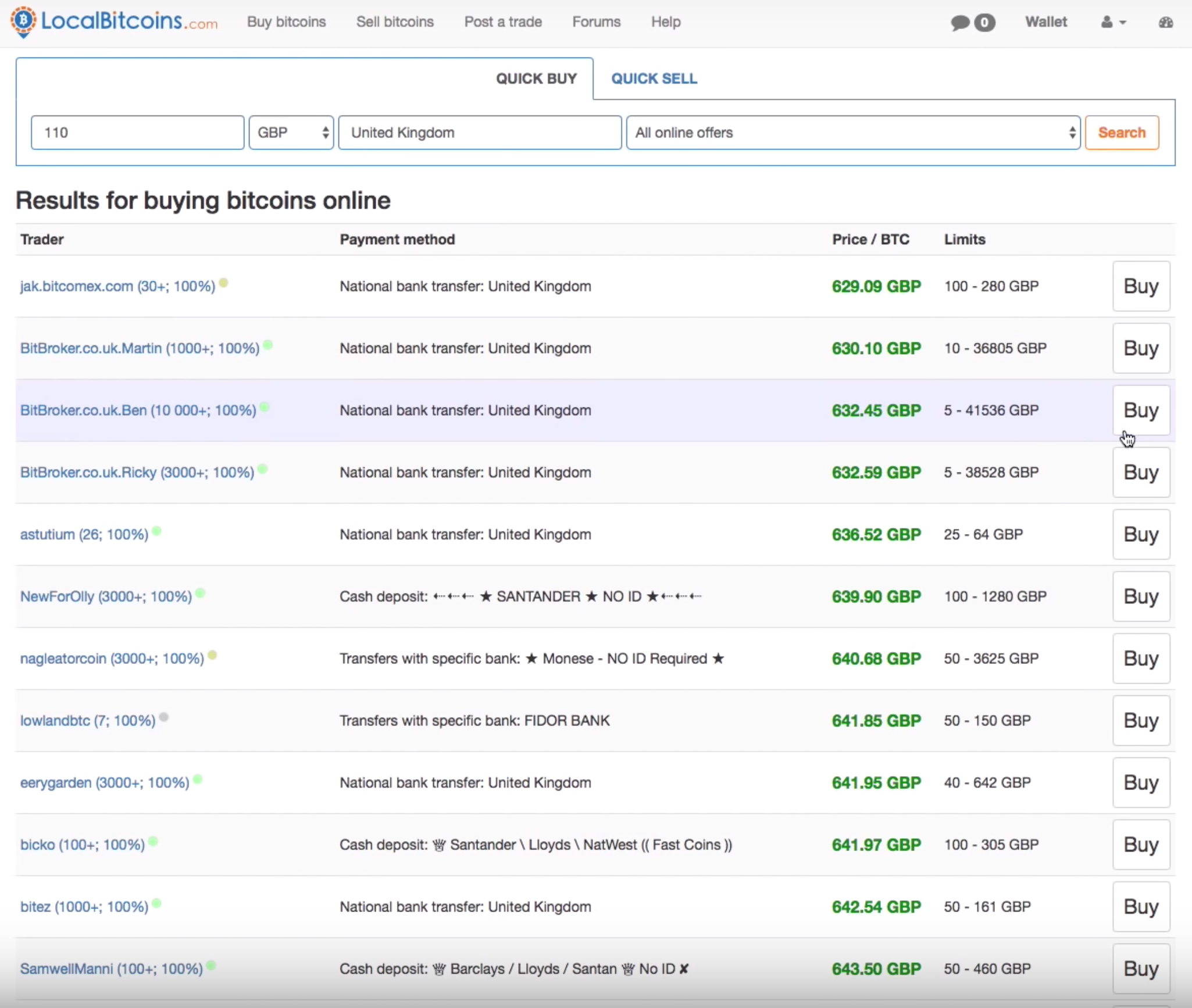Click the FIDOR BANK payment method text

(475, 721)
